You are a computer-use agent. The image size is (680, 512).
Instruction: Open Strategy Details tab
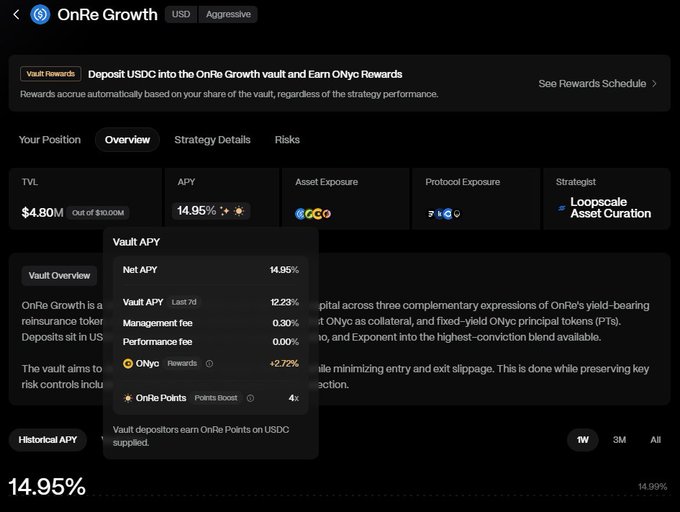pos(212,140)
